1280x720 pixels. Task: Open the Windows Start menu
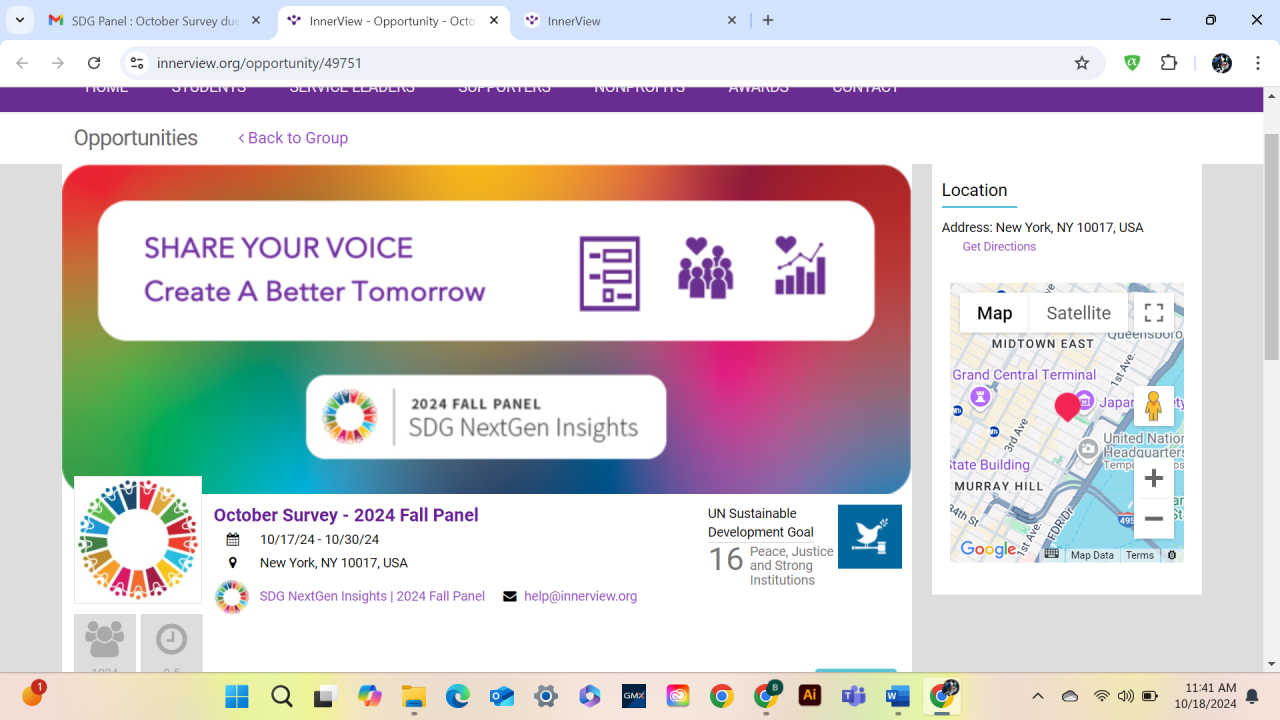tap(237, 696)
